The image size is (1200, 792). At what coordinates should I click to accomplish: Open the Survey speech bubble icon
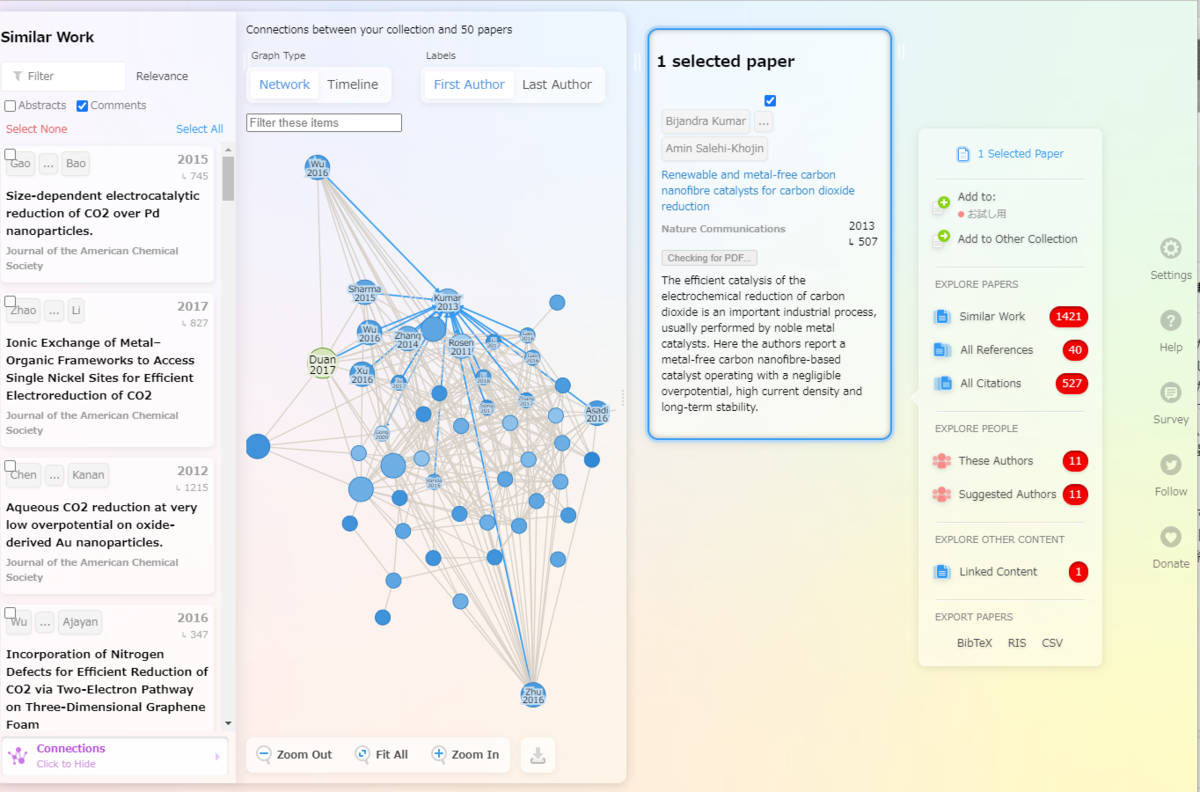(1170, 393)
